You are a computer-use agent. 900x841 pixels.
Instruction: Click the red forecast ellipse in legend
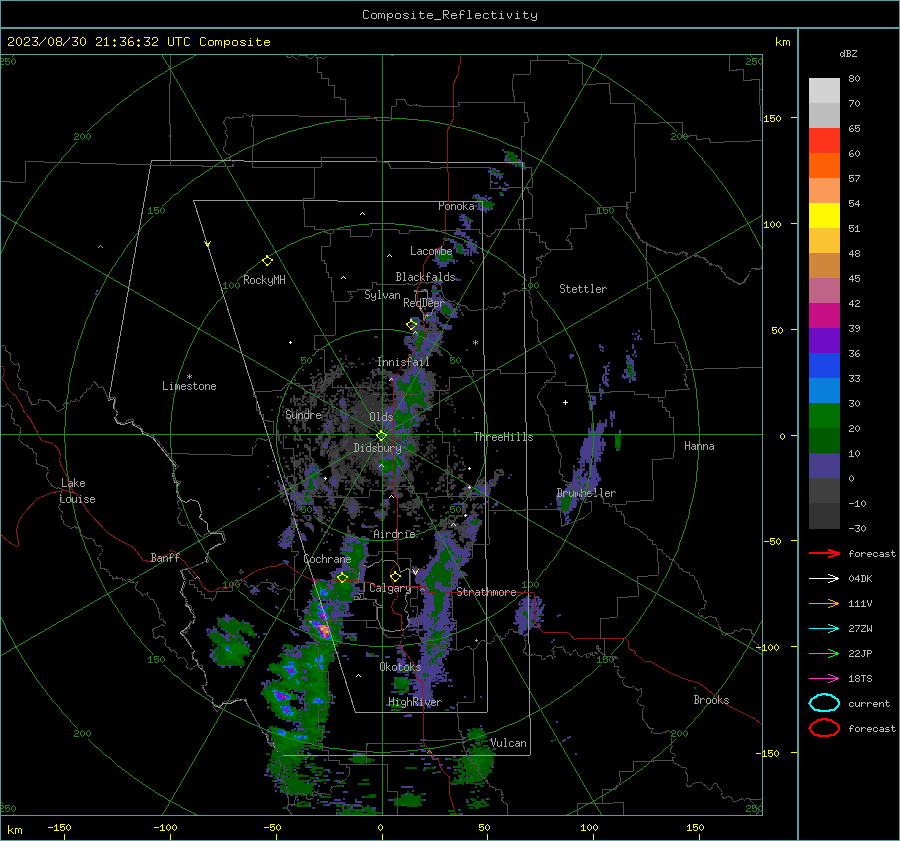[x=824, y=728]
